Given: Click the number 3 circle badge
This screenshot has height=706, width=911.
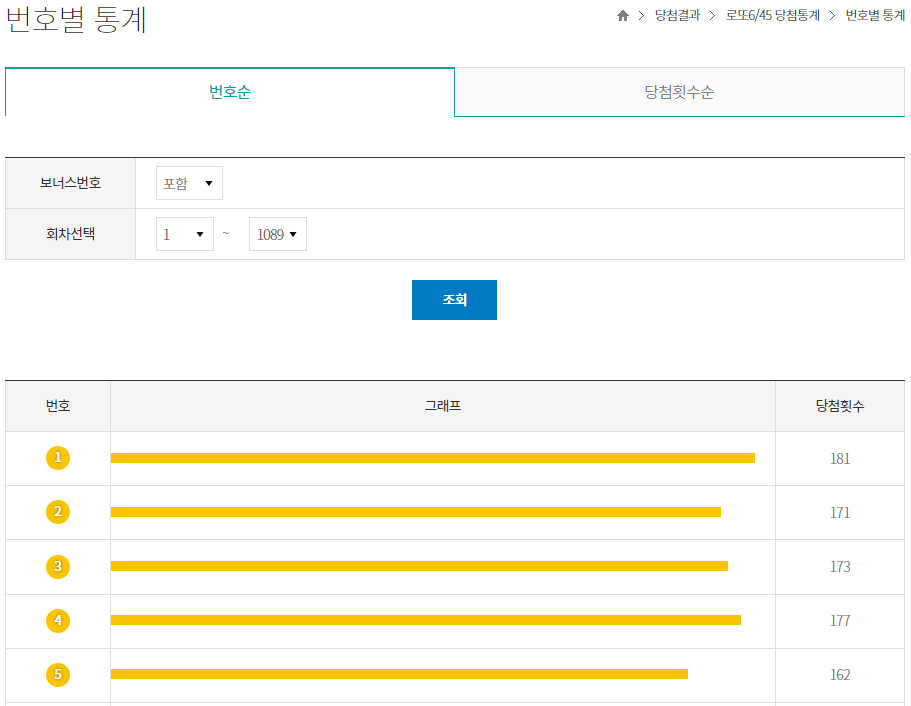Looking at the screenshot, I should (58, 566).
